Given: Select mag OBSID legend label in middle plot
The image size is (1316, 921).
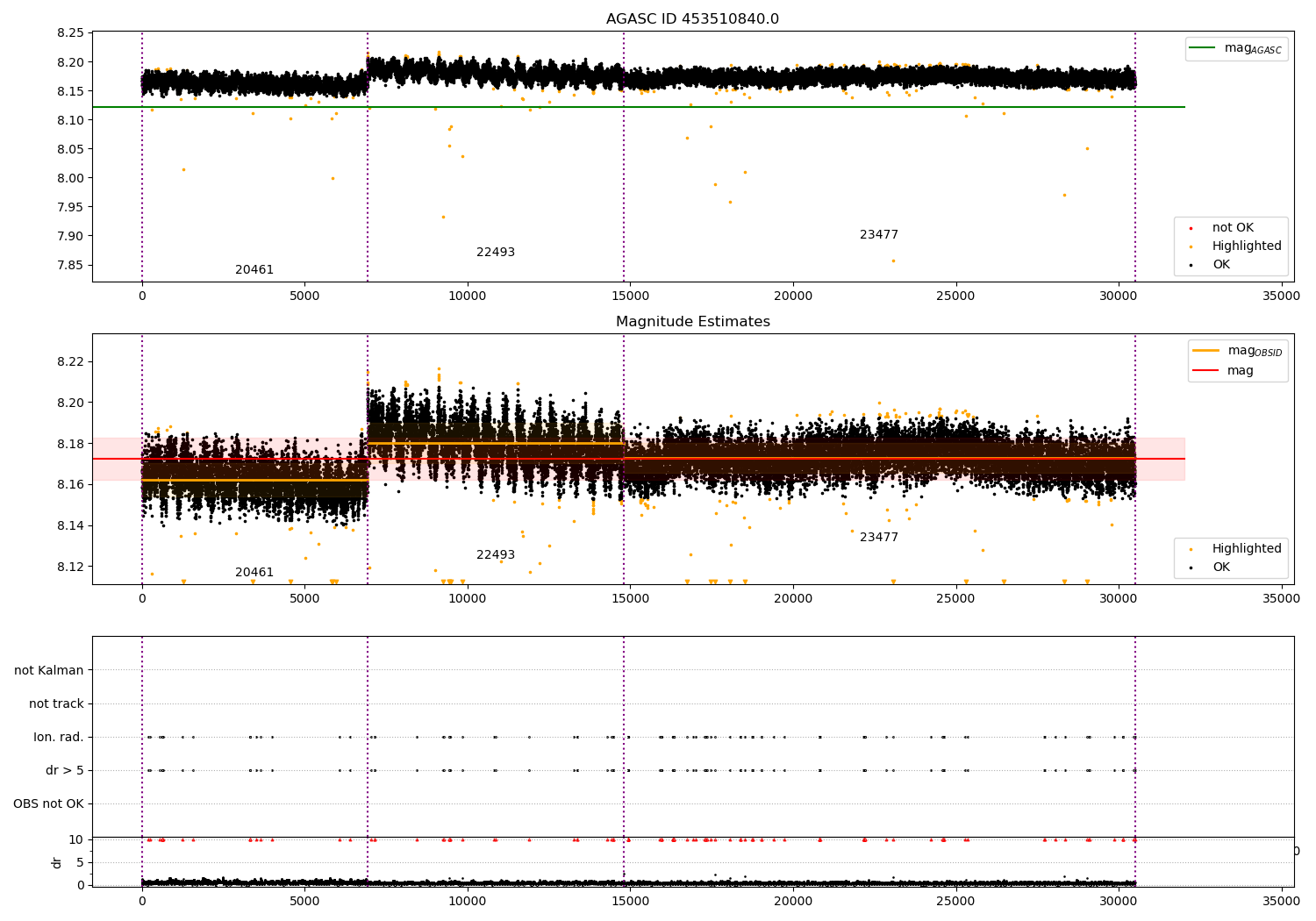Looking at the screenshot, I should click(x=1255, y=351).
